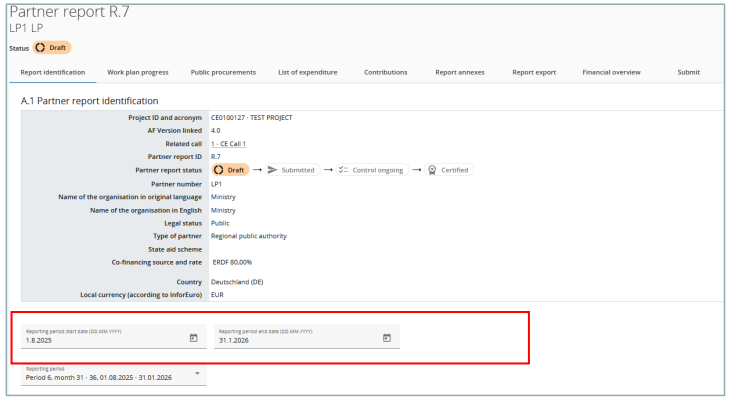Image resolution: width=734 pixels, height=403 pixels.
Task: Click the Draft status icon in workflow
Action: pyautogui.click(x=219, y=170)
